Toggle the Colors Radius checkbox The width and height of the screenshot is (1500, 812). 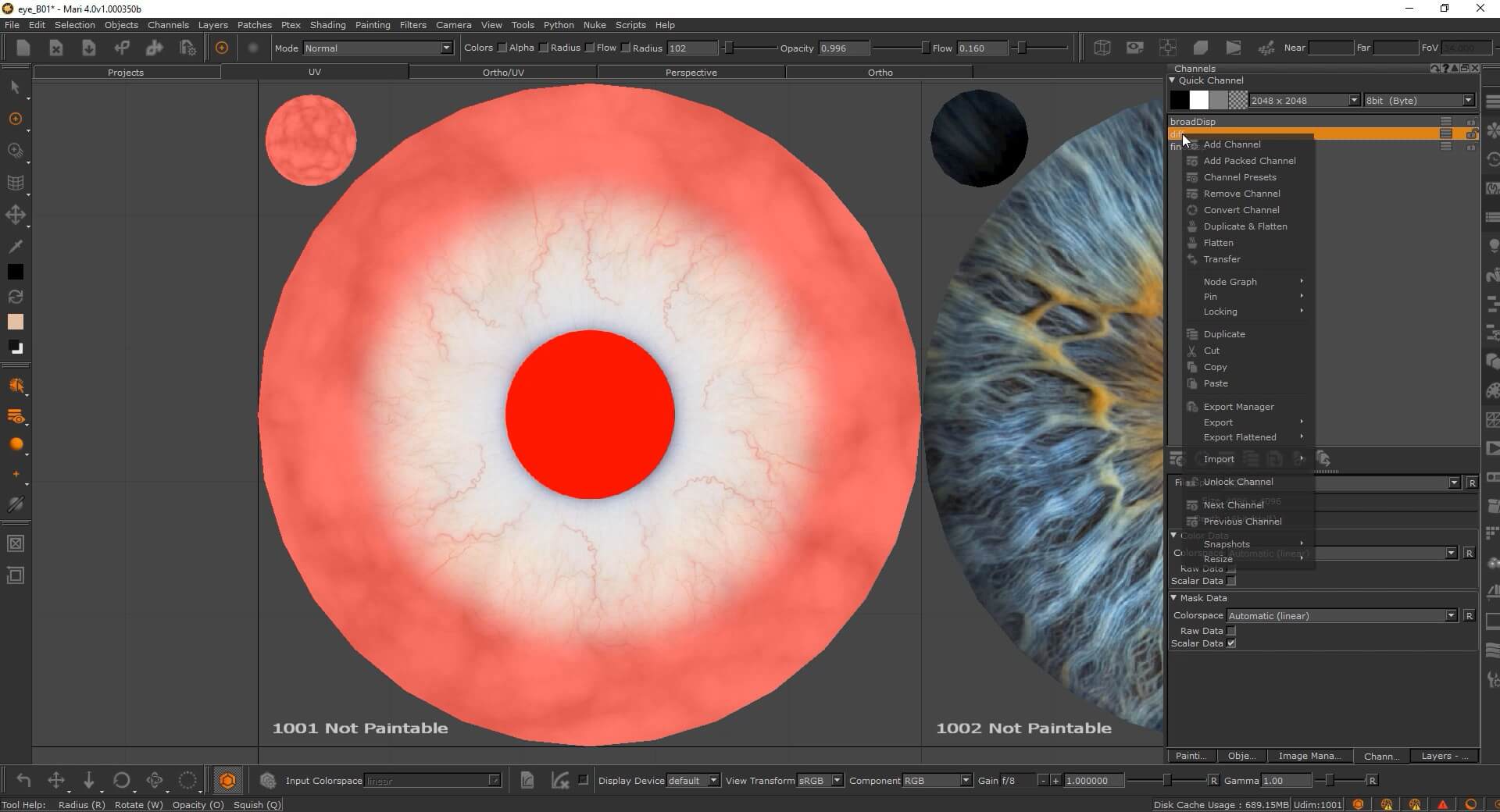[544, 48]
